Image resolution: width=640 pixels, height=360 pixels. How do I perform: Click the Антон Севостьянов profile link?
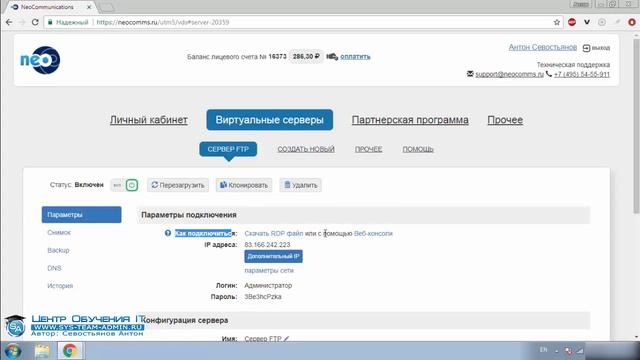coord(542,47)
